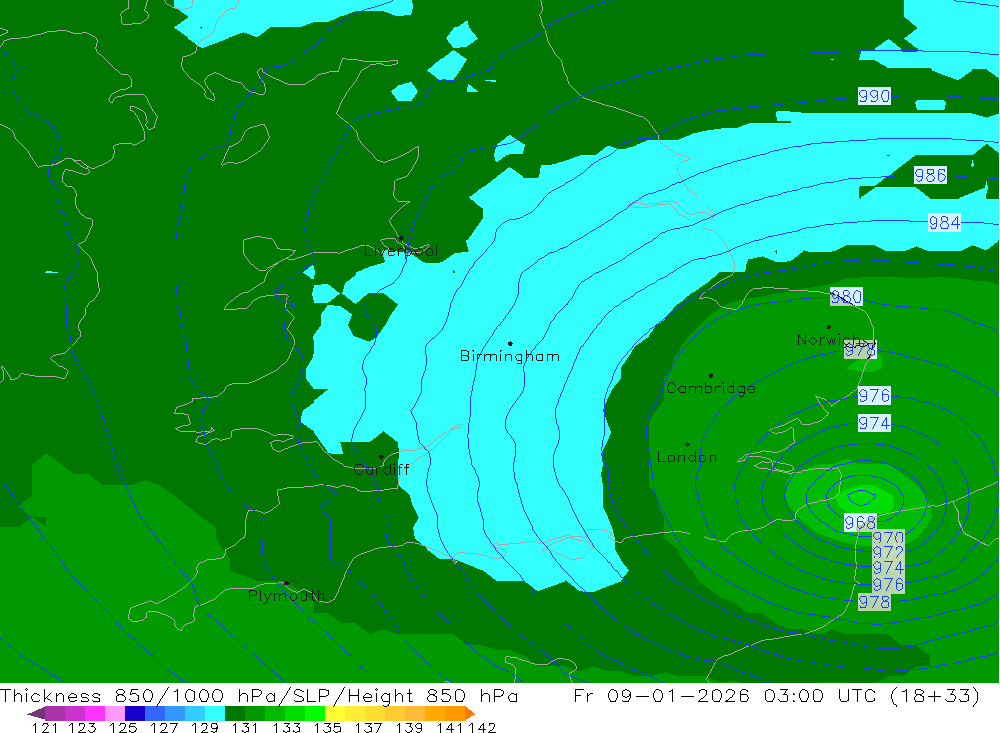1000x733 pixels.
Task: Click the 03:00 UTC time text
Action: pyautogui.click(x=819, y=695)
